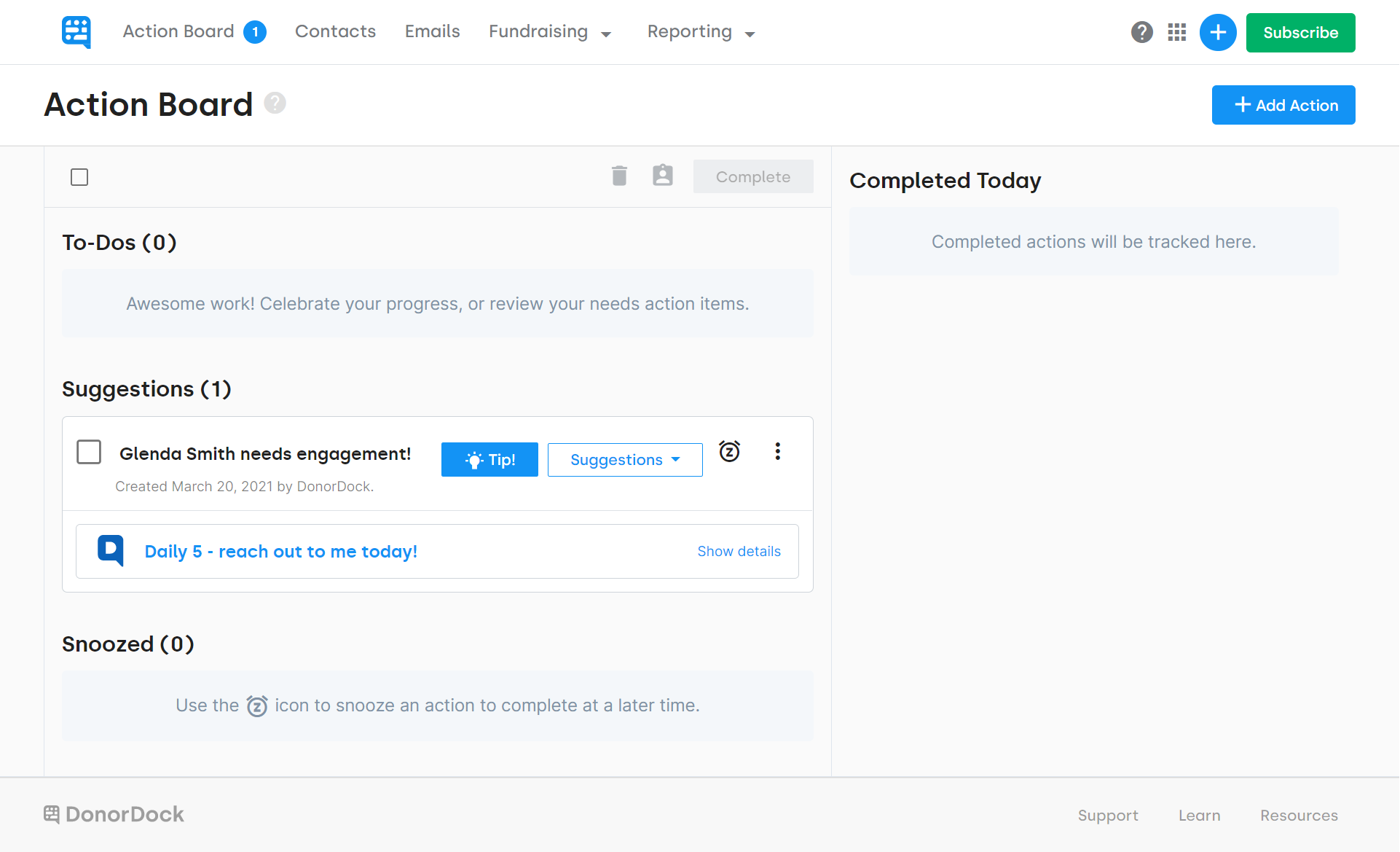Click the Add Action button
Viewport: 1400px width, 852px height.
(x=1283, y=105)
